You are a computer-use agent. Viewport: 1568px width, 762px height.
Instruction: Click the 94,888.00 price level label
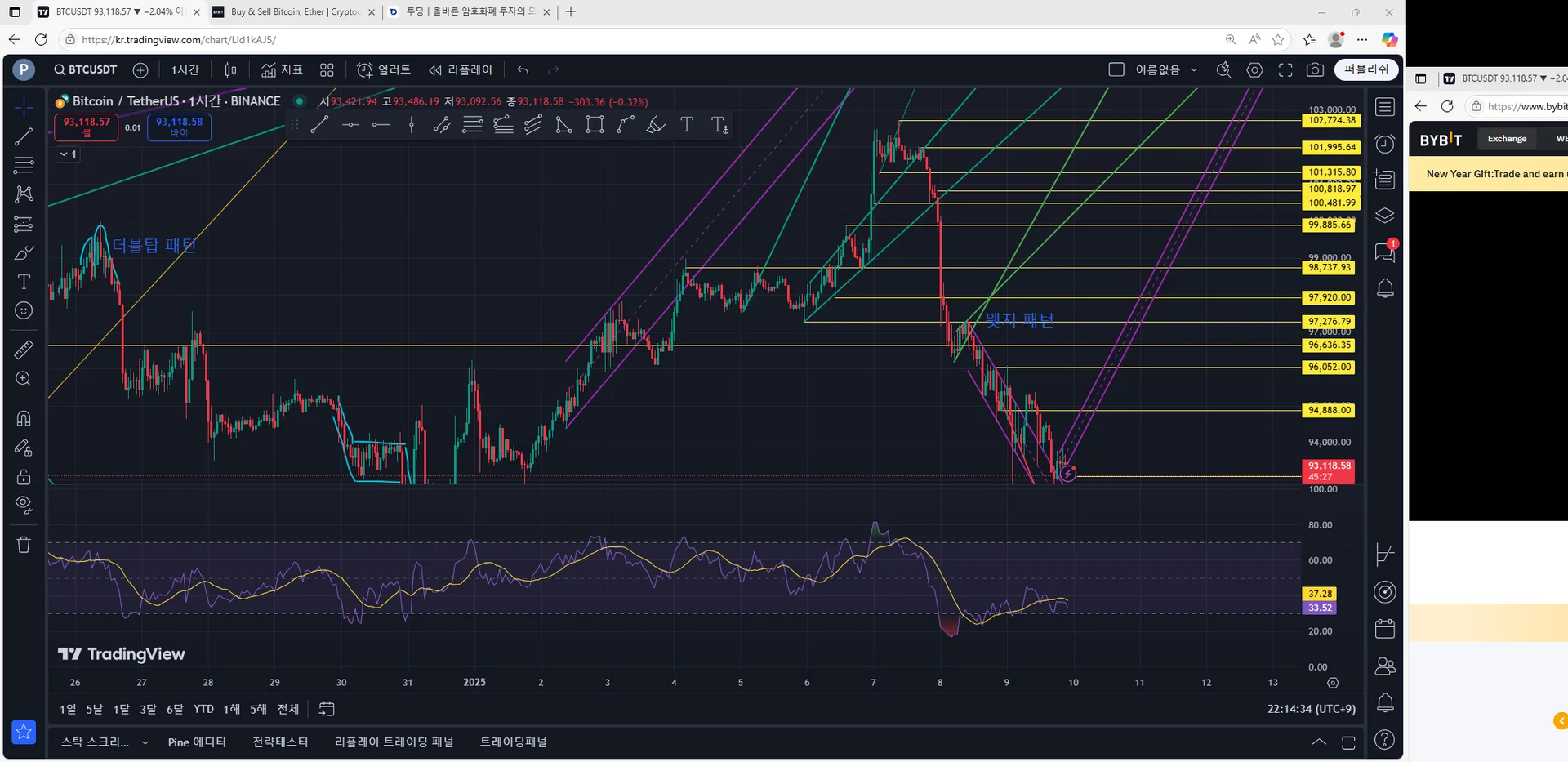[x=1329, y=410]
